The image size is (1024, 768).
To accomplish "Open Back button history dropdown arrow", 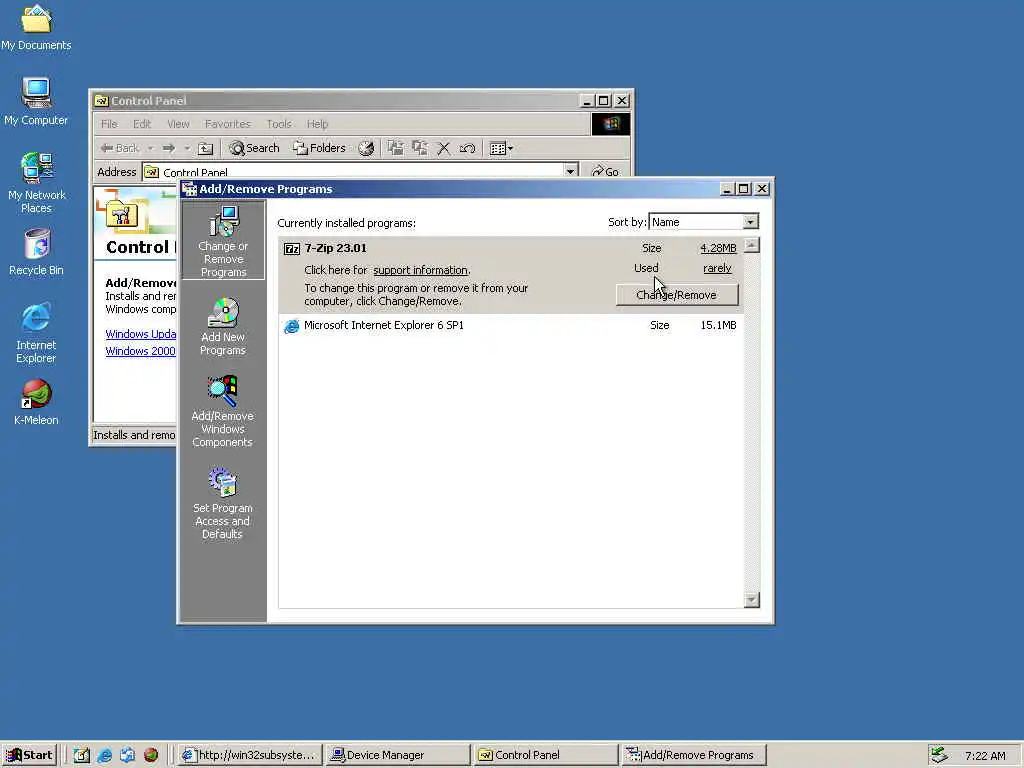I will click(150, 148).
